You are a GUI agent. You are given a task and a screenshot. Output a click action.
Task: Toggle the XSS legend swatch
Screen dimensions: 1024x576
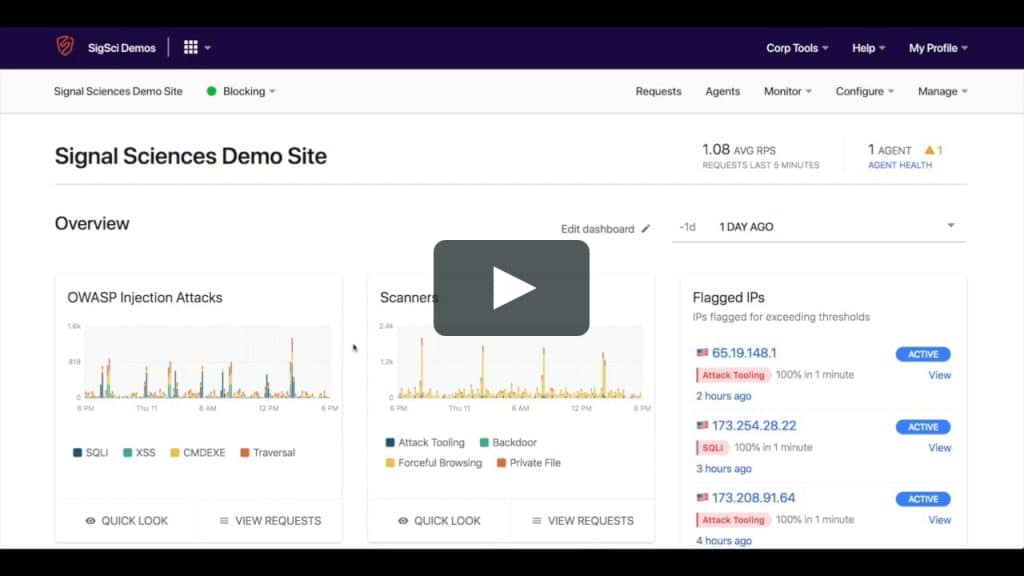click(127, 453)
